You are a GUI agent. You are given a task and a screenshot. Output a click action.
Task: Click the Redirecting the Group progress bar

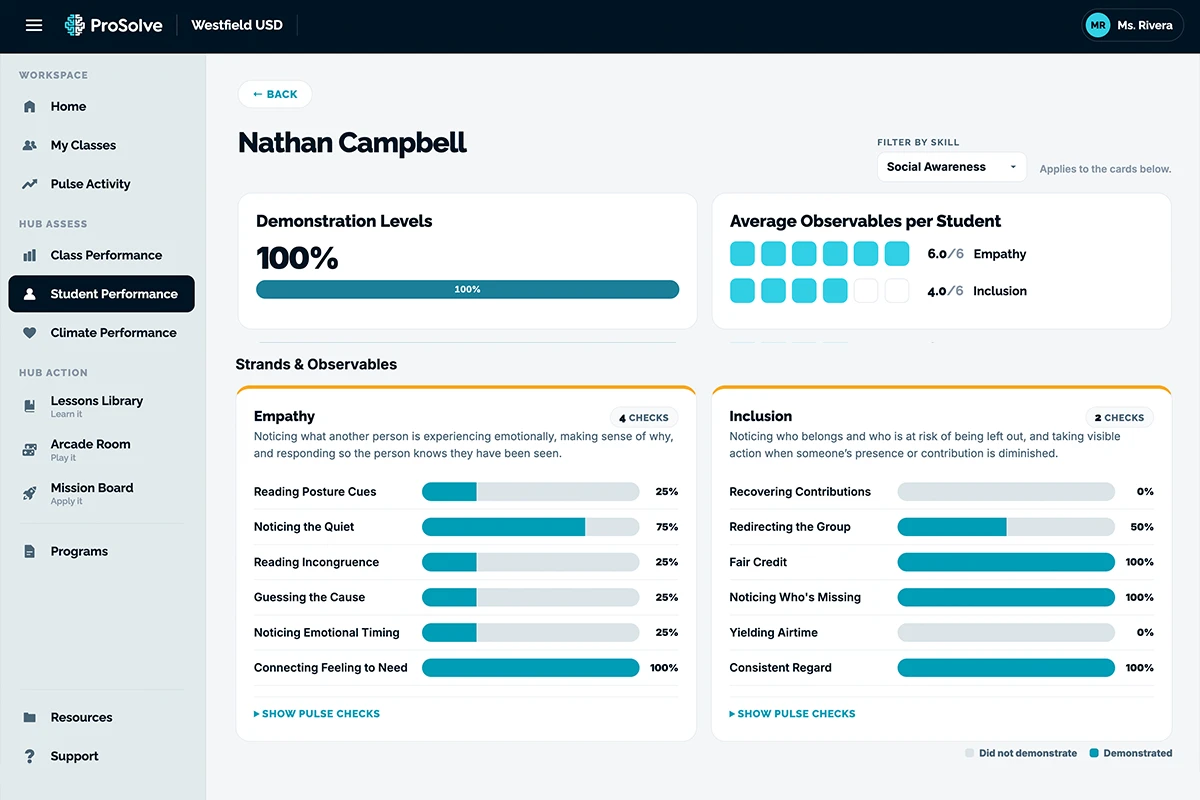(1006, 527)
